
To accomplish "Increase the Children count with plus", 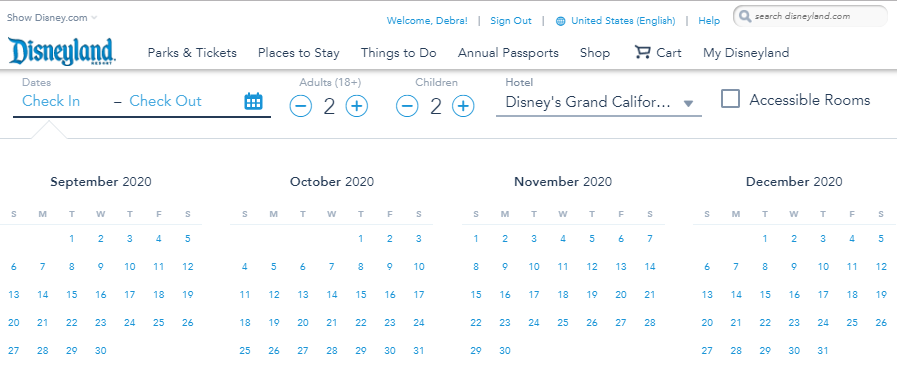I will (463, 106).
